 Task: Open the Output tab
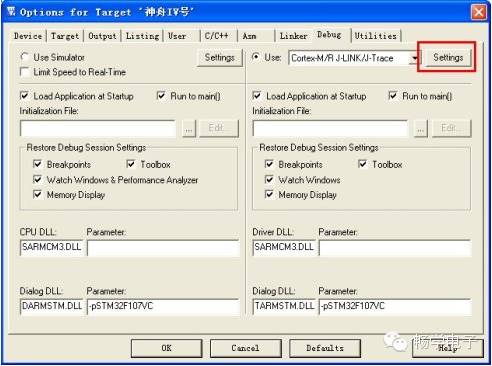[x=102, y=36]
